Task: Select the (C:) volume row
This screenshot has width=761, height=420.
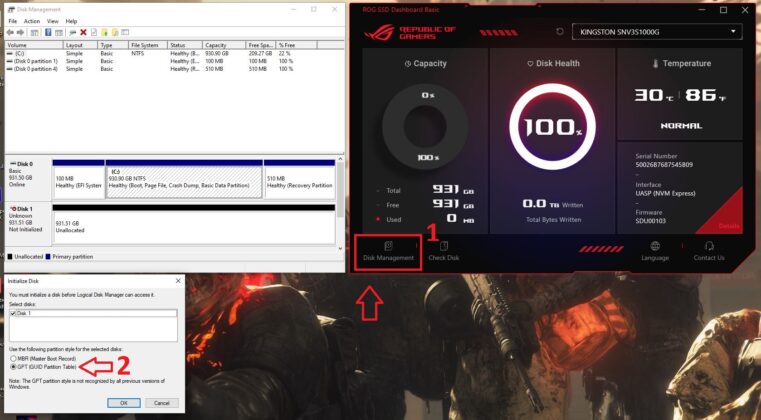Action: point(160,53)
